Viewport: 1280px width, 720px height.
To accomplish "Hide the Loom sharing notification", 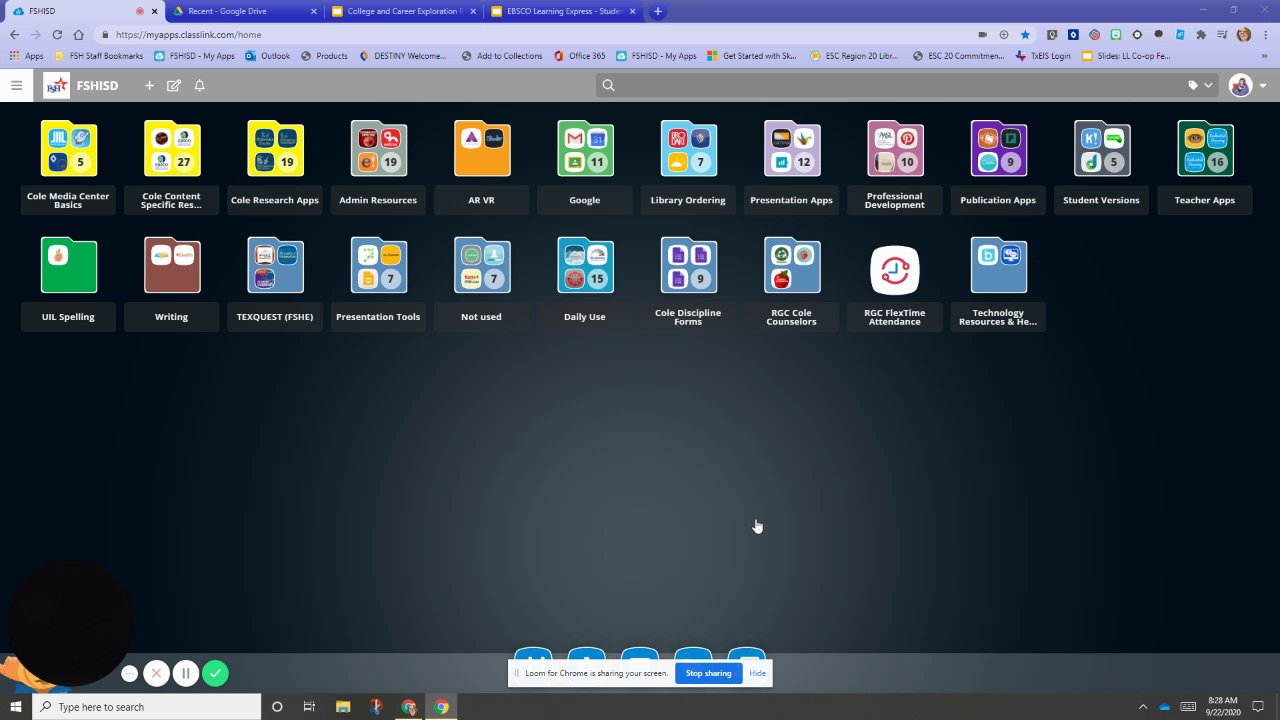I will [x=757, y=673].
